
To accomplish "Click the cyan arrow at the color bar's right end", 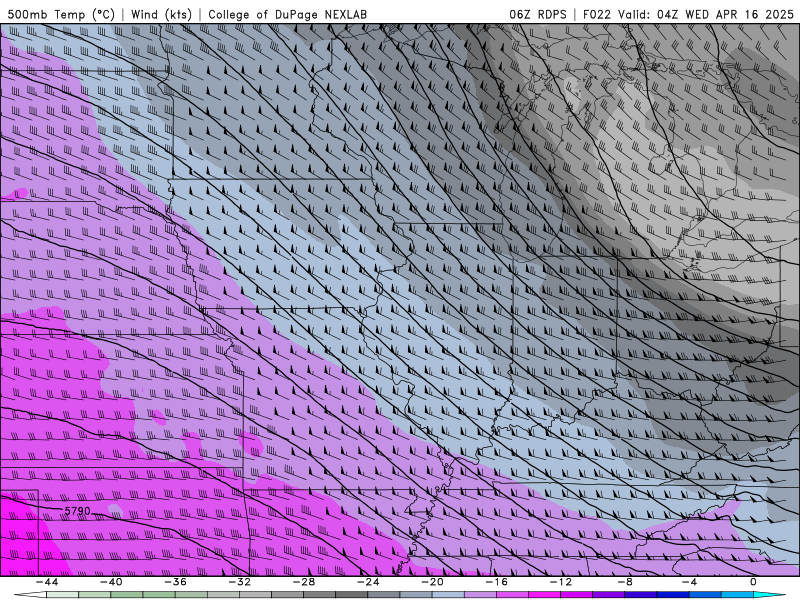I will coord(770,595).
